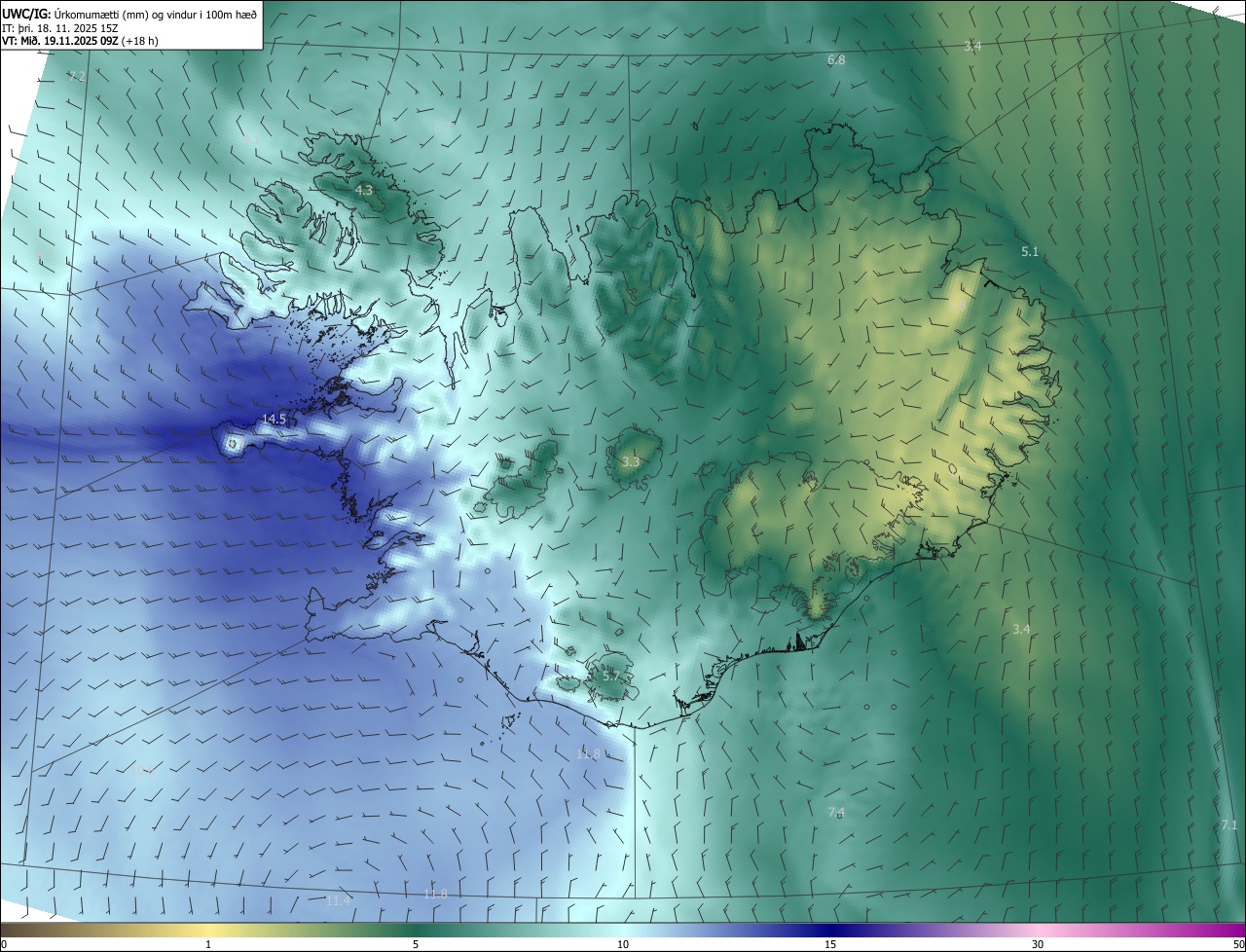Click the 14.5 value label on the map
1246x952 pixels.
(x=275, y=420)
